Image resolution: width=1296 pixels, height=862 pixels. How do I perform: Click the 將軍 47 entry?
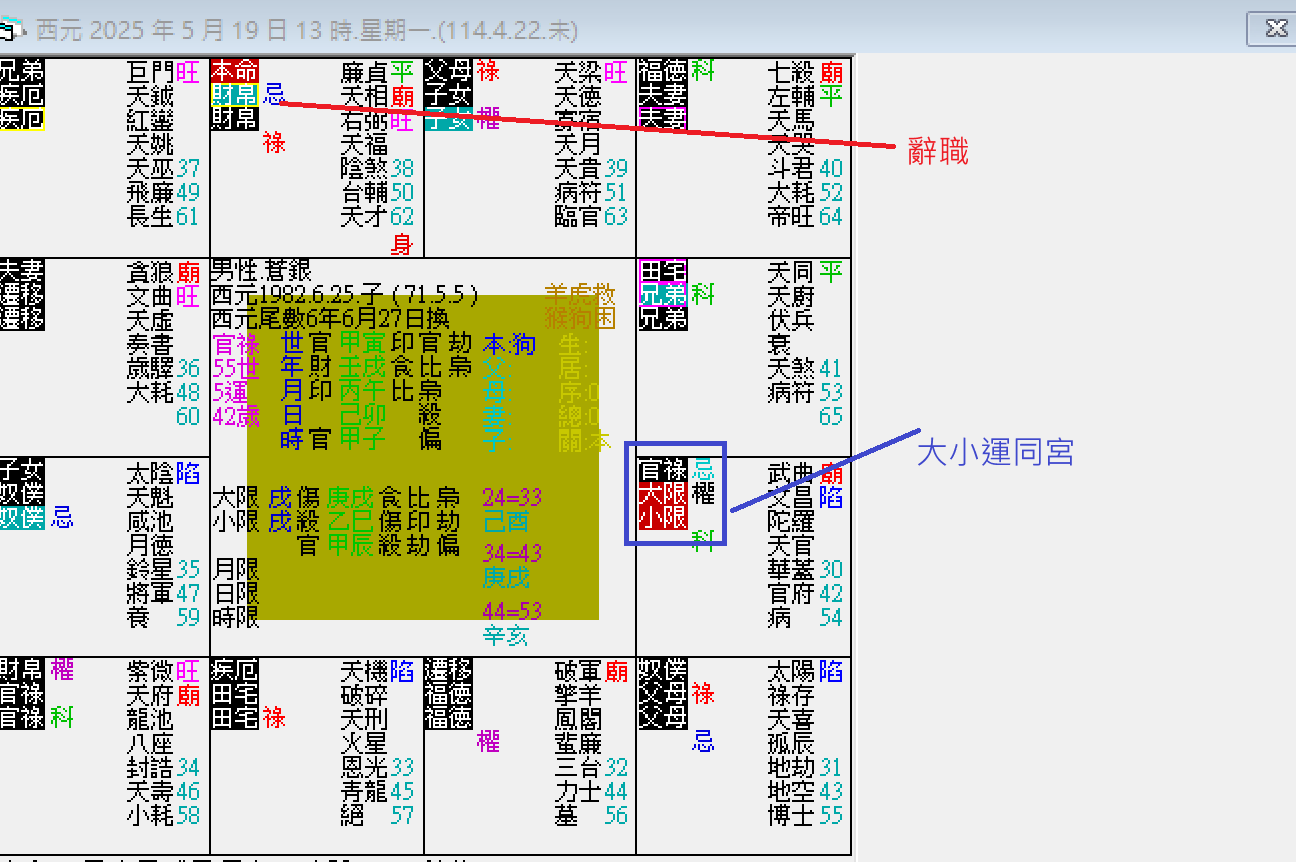click(x=163, y=594)
